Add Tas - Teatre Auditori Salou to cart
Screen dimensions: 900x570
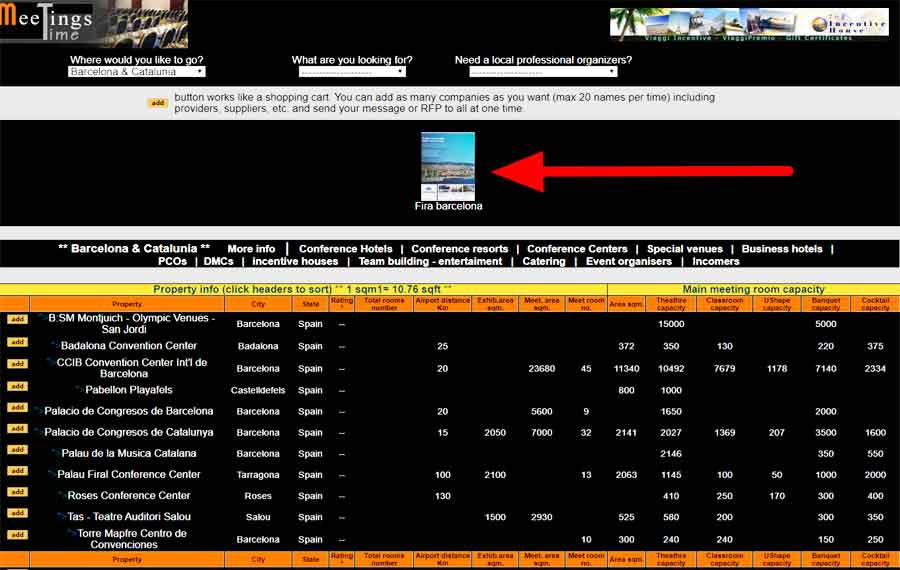click(x=17, y=513)
